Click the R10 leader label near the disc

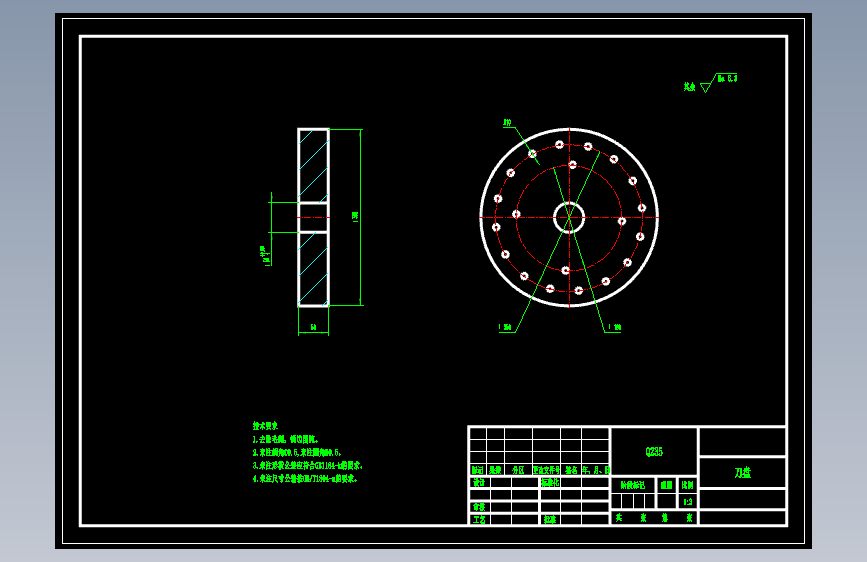pyautogui.click(x=507, y=123)
